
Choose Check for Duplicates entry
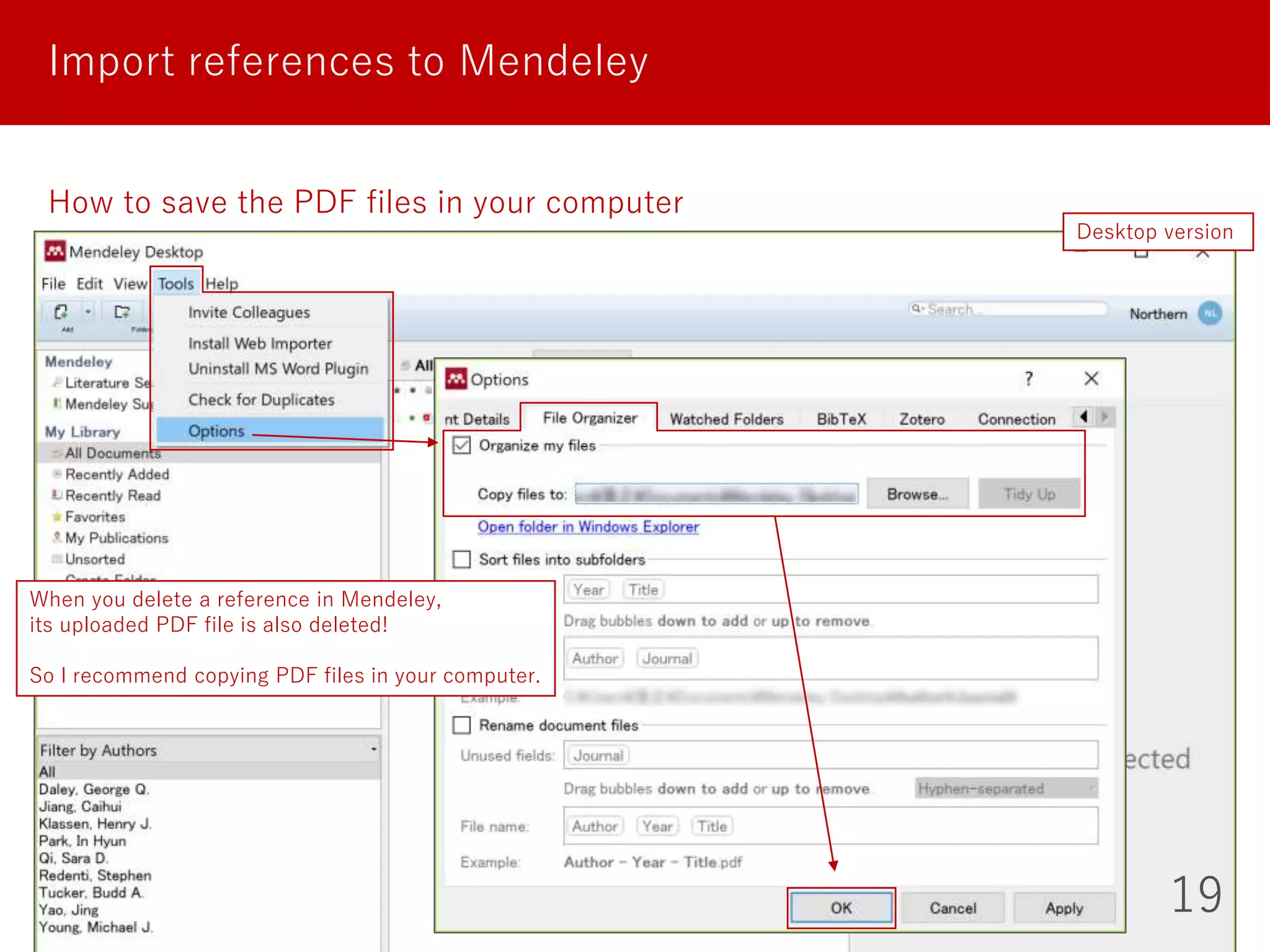click(262, 400)
